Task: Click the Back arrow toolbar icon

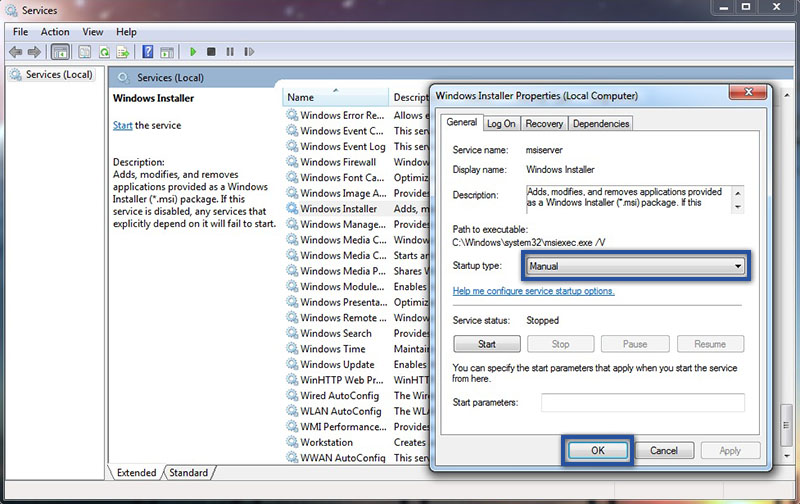Action: coord(16,52)
